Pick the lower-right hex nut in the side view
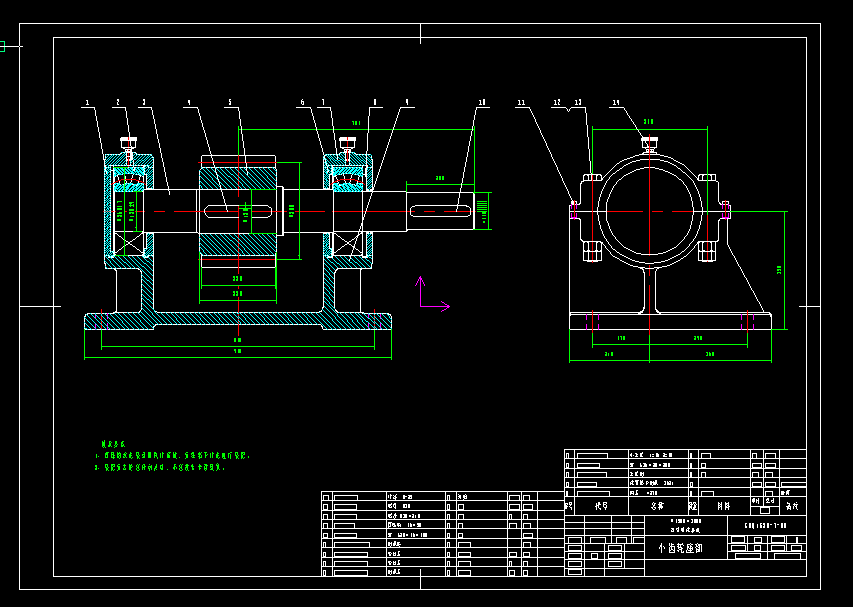 [x=707, y=251]
